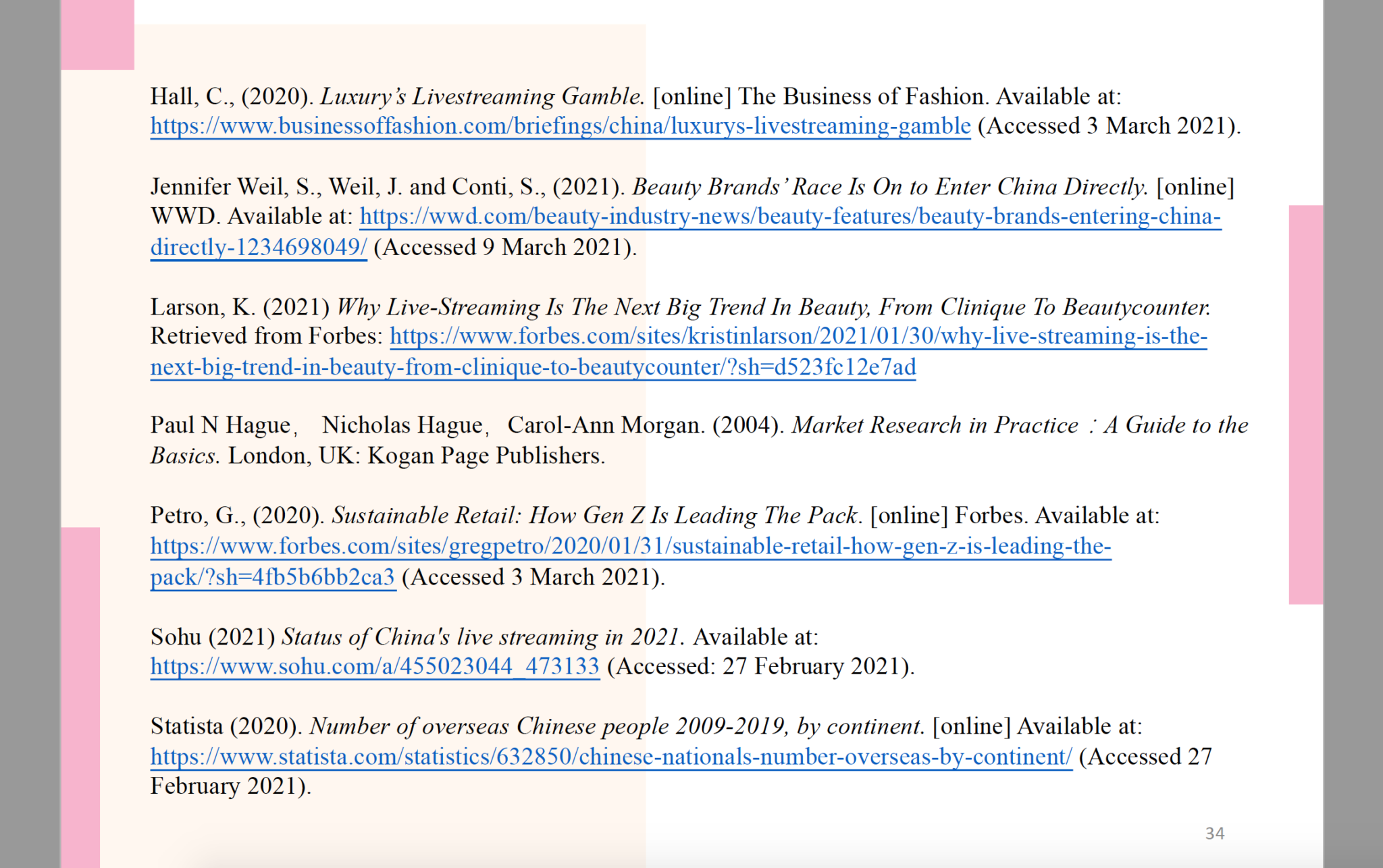The width and height of the screenshot is (1383, 868).
Task: Click the title "Market Research in Practice"
Action: pyautogui.click(x=935, y=425)
